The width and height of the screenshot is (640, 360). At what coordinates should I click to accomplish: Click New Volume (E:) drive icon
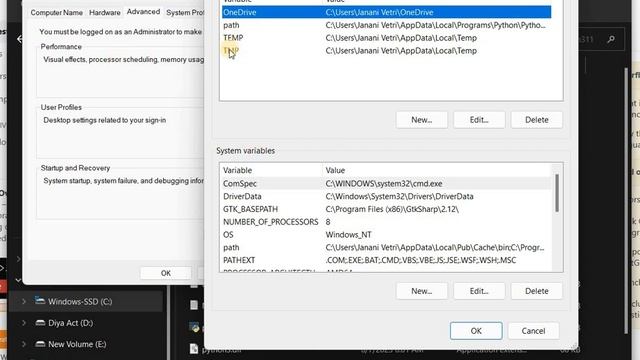(40, 344)
